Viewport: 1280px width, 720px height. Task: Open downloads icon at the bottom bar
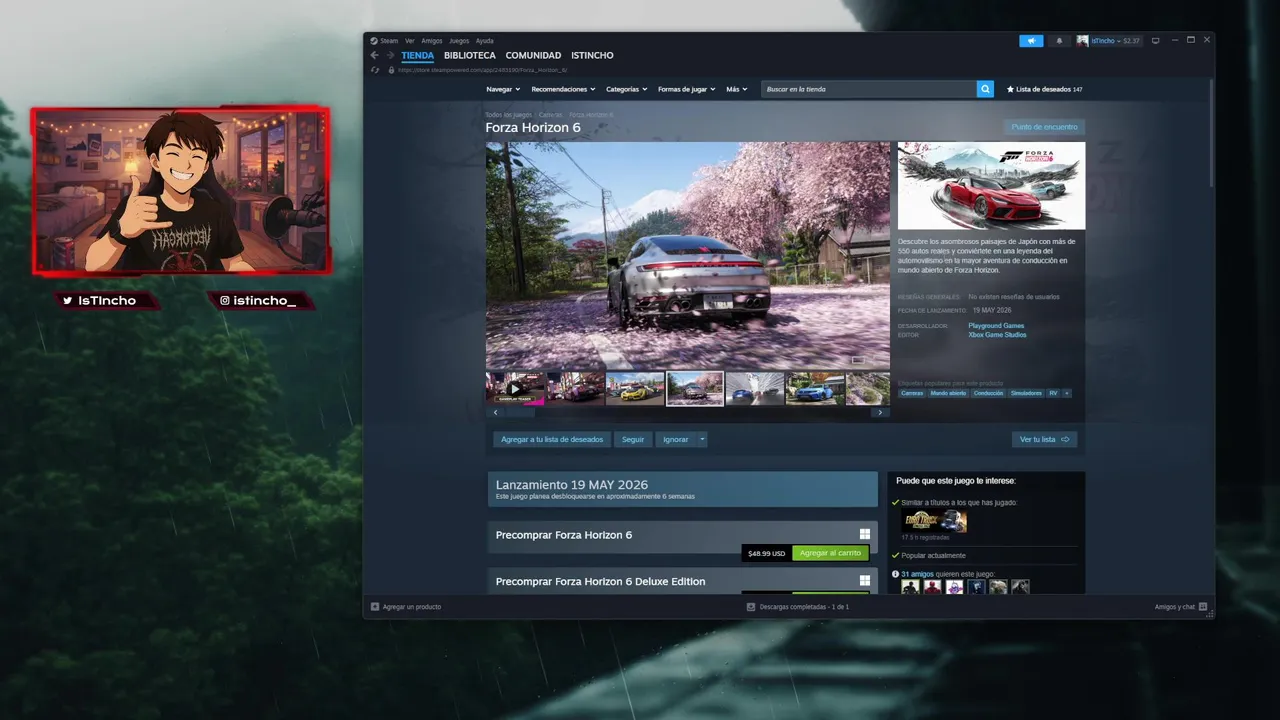(751, 606)
